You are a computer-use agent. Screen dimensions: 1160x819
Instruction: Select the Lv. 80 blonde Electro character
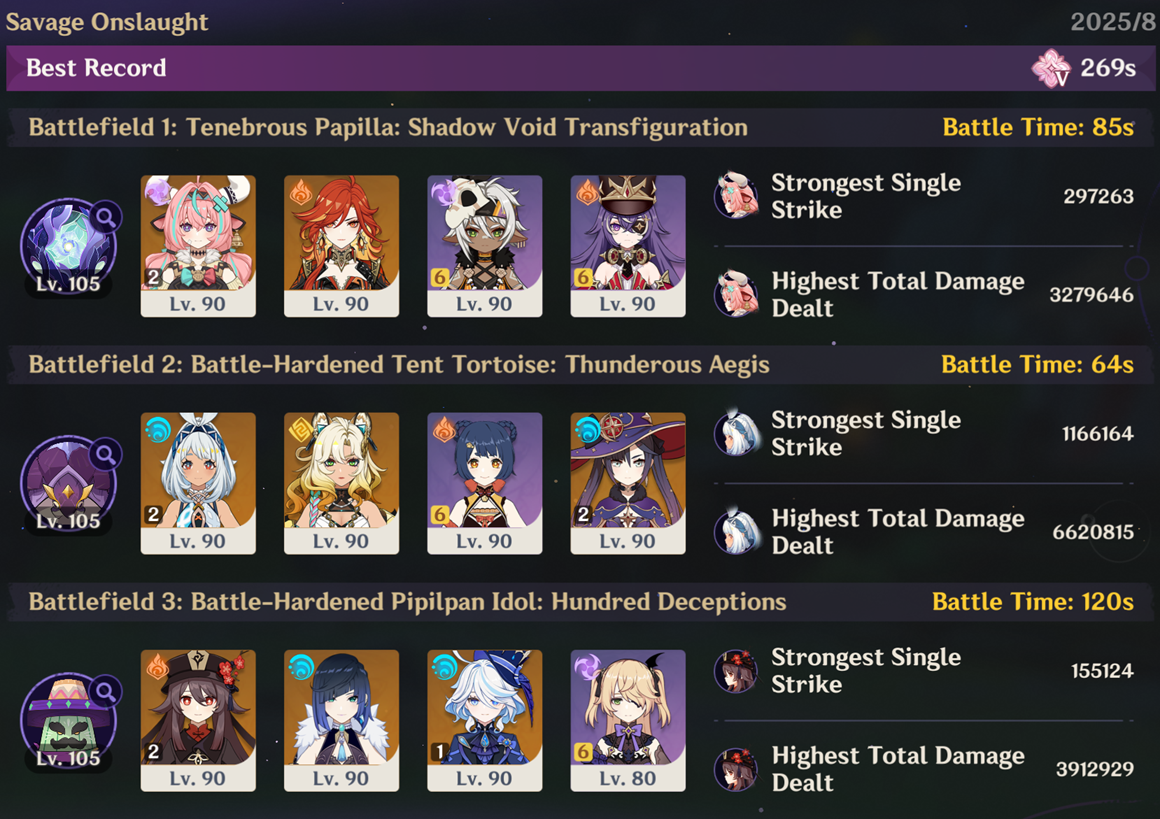click(x=628, y=721)
